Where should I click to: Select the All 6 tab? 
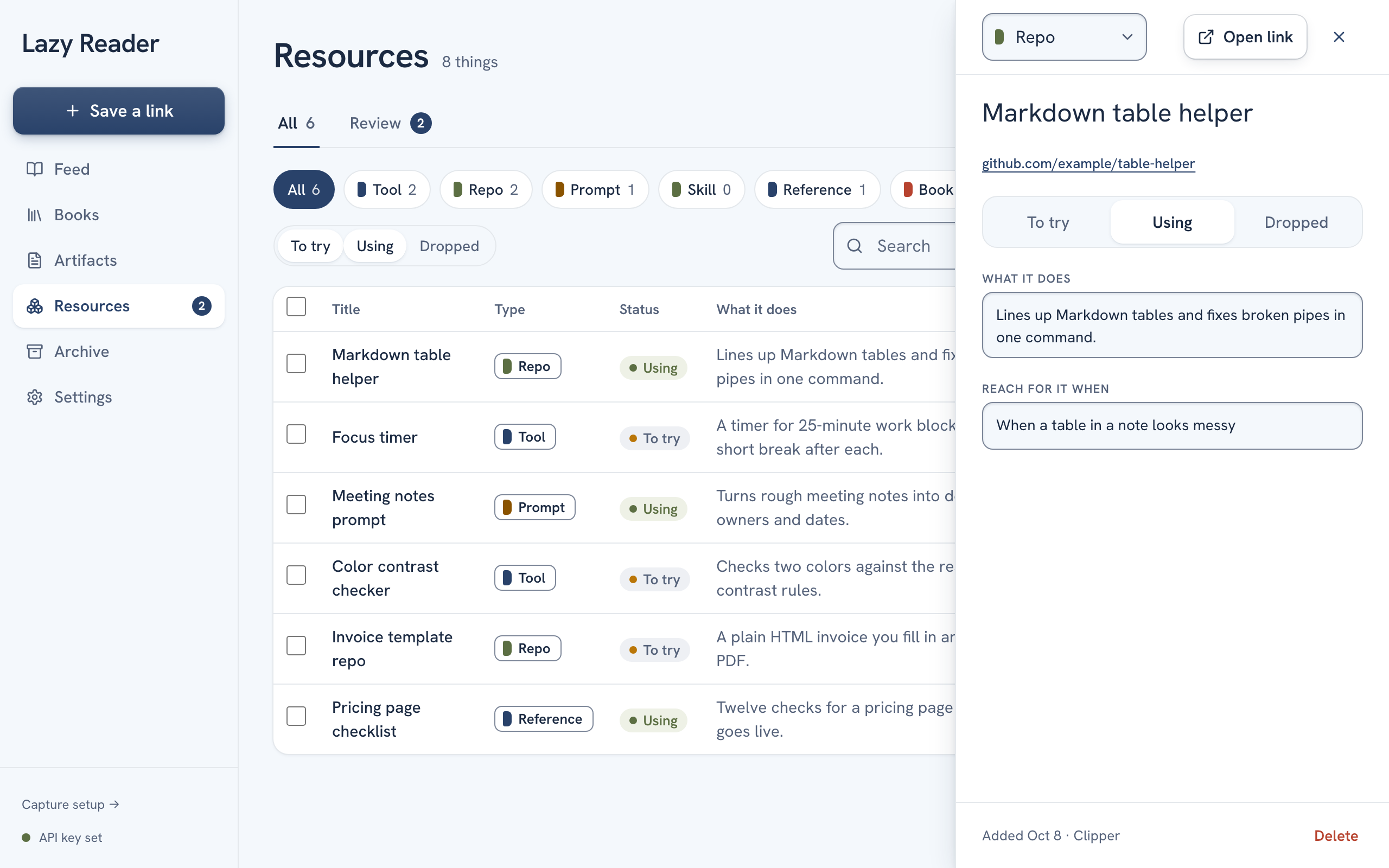(x=296, y=124)
